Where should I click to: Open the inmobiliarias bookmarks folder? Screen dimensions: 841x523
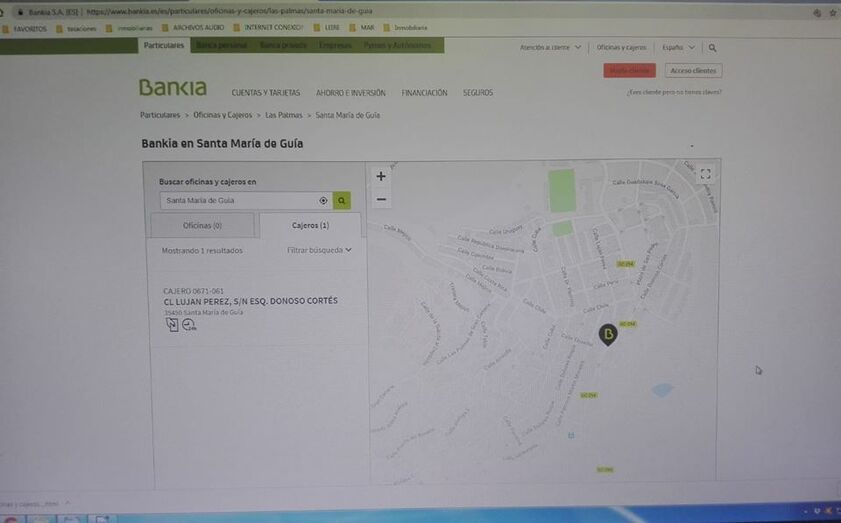coord(129,28)
